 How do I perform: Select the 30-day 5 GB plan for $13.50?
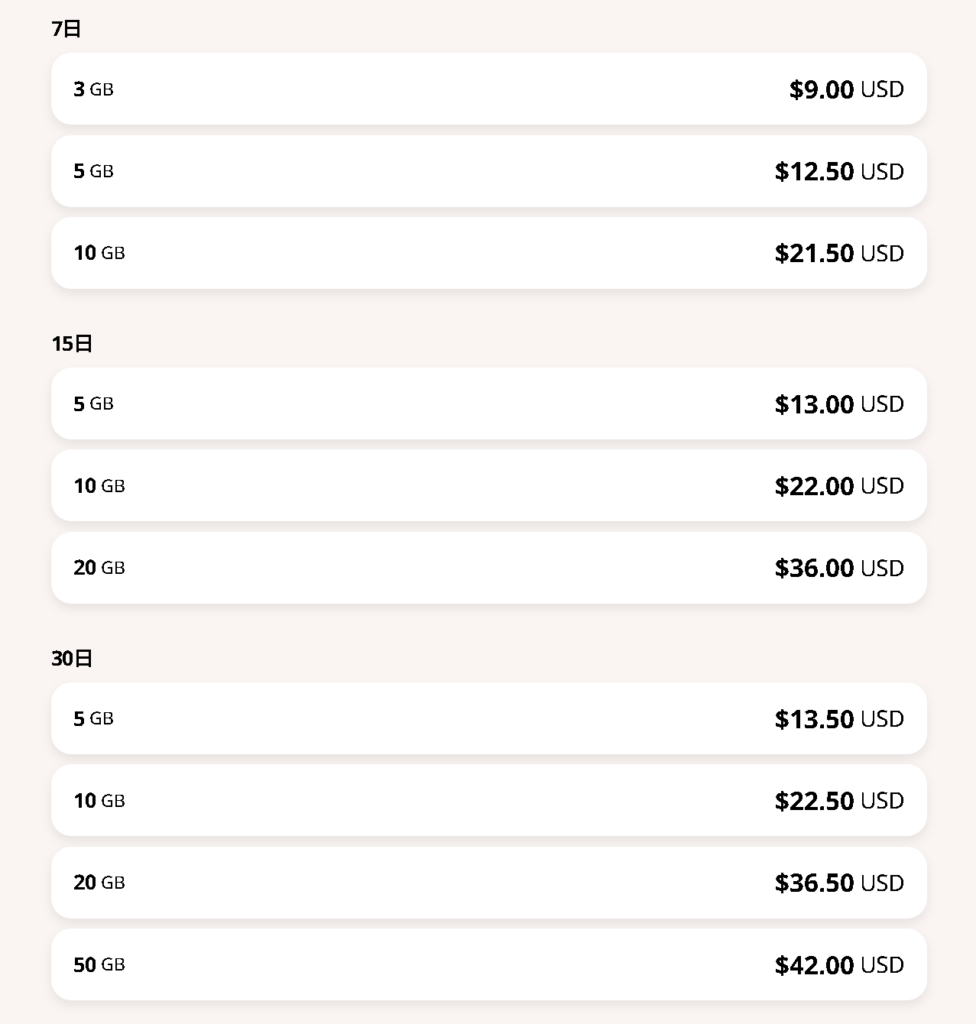[489, 718]
